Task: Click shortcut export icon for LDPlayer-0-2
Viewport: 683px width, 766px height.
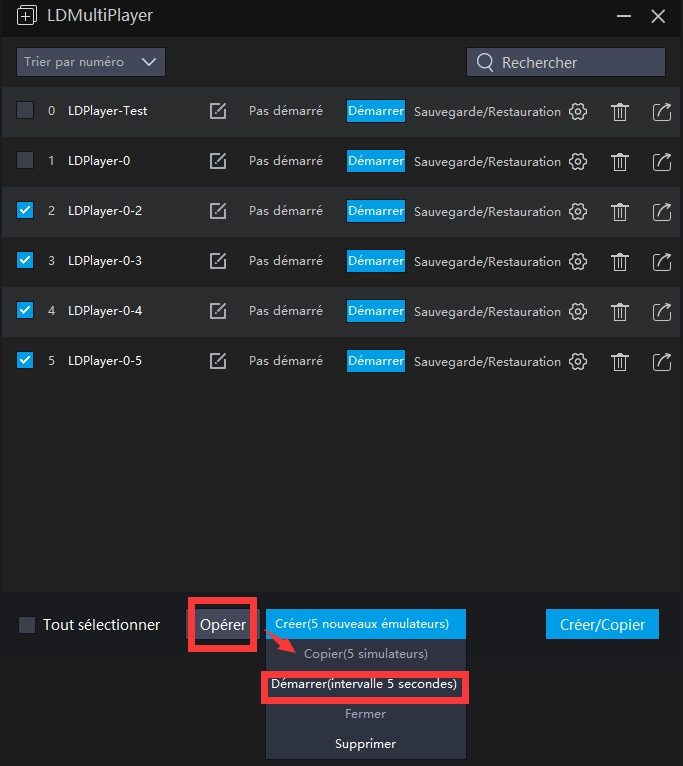Action: click(662, 212)
